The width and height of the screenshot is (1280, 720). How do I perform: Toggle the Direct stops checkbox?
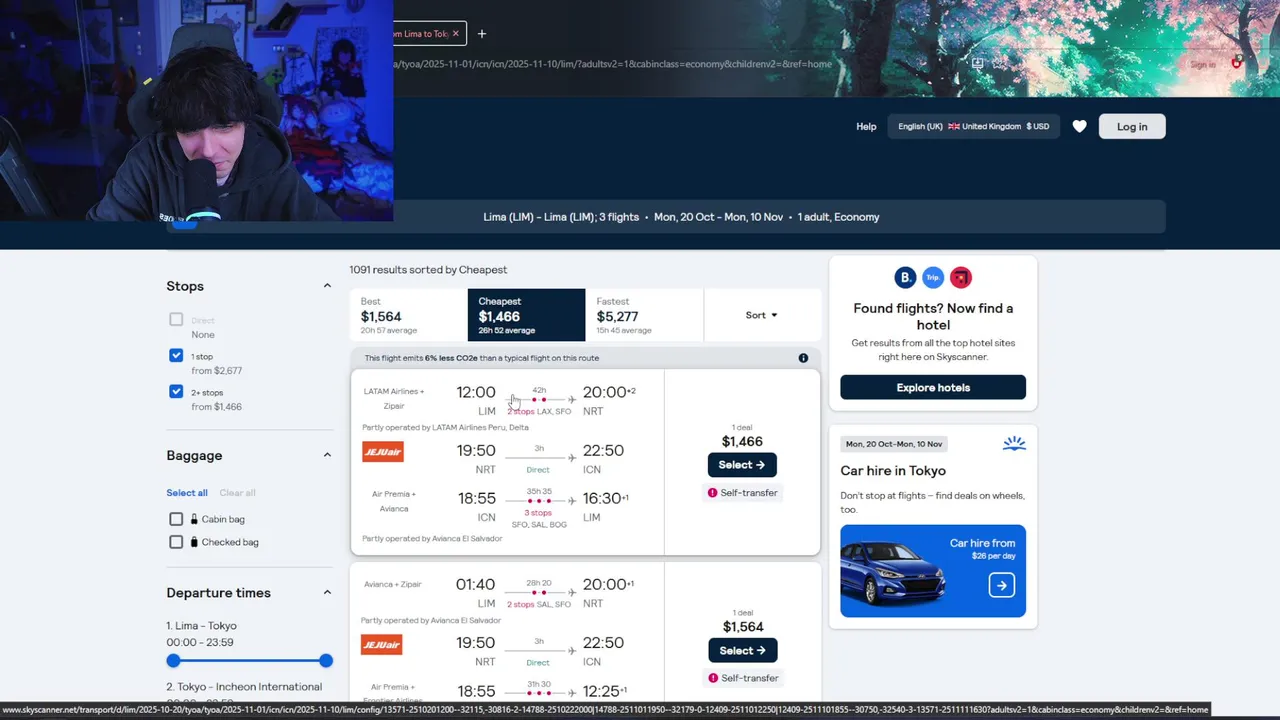tap(176, 320)
